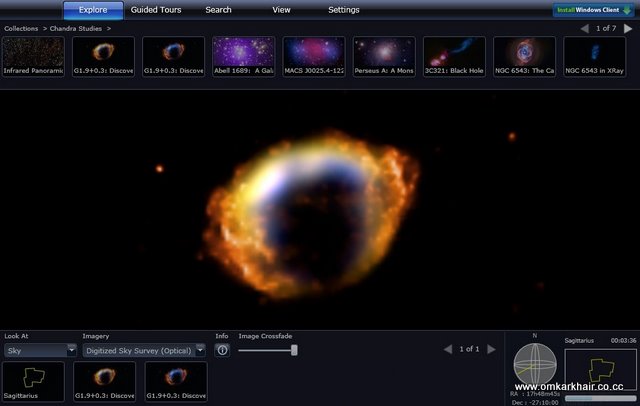Click Install Windows Client button
Viewport: 640px width, 406px height.
pos(594,10)
